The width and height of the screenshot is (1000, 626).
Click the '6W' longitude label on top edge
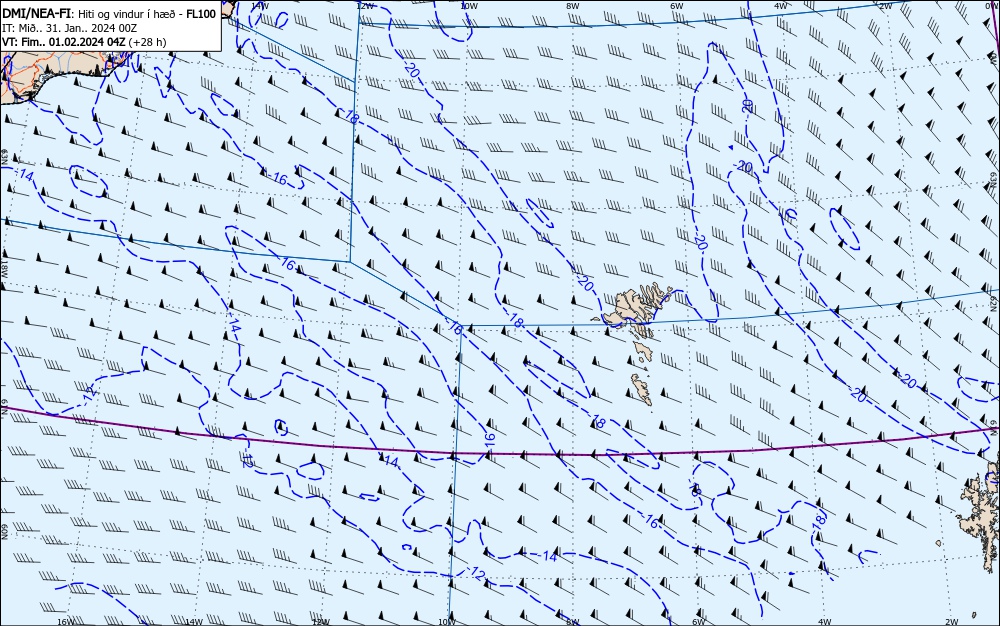[677, 6]
